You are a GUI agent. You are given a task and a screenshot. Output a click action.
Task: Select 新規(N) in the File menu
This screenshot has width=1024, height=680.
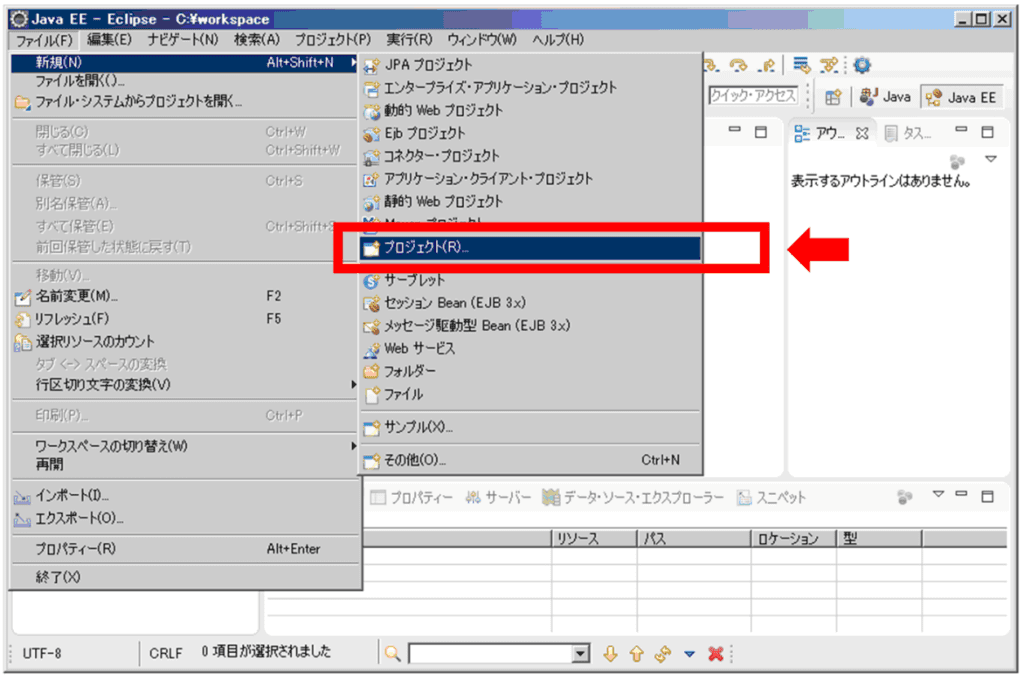coord(185,63)
